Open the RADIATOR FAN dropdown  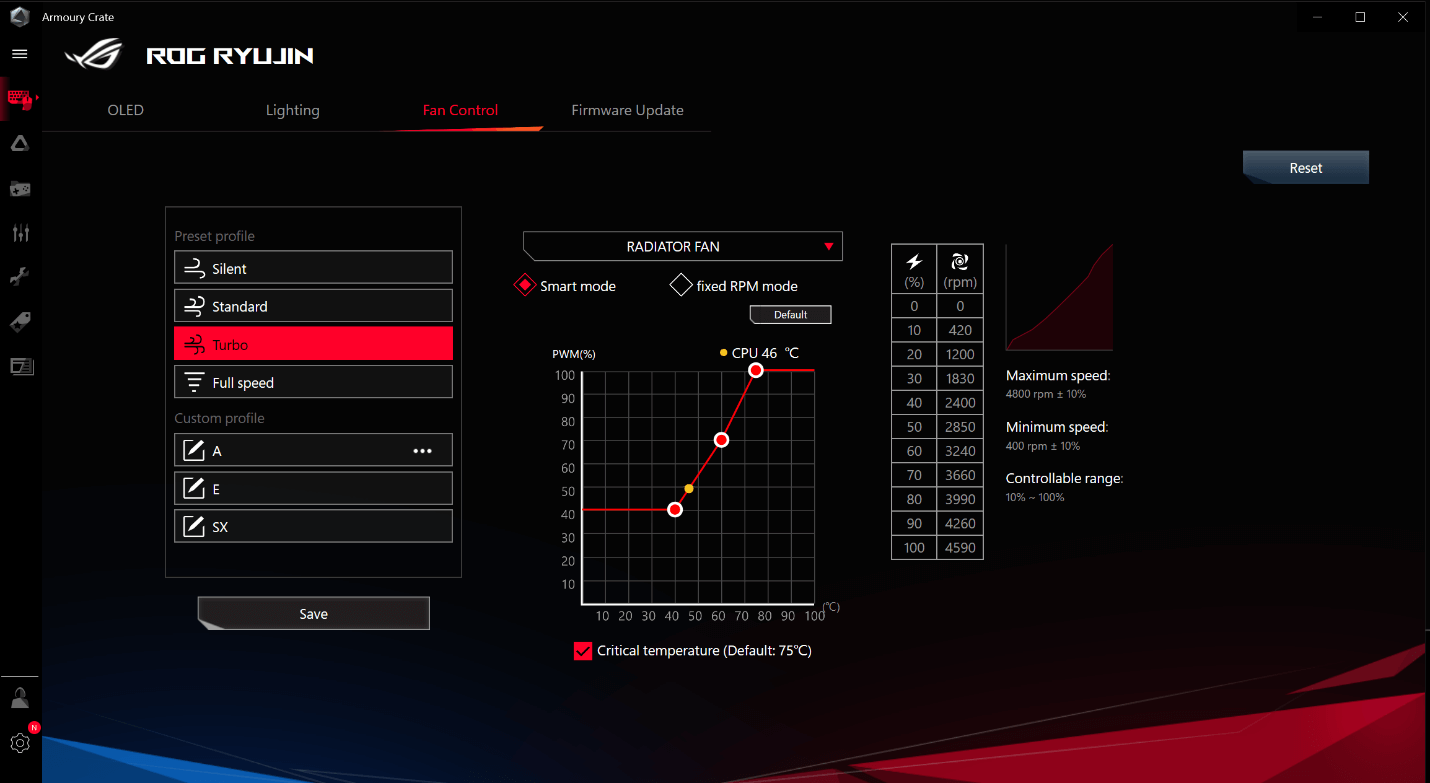(x=683, y=246)
